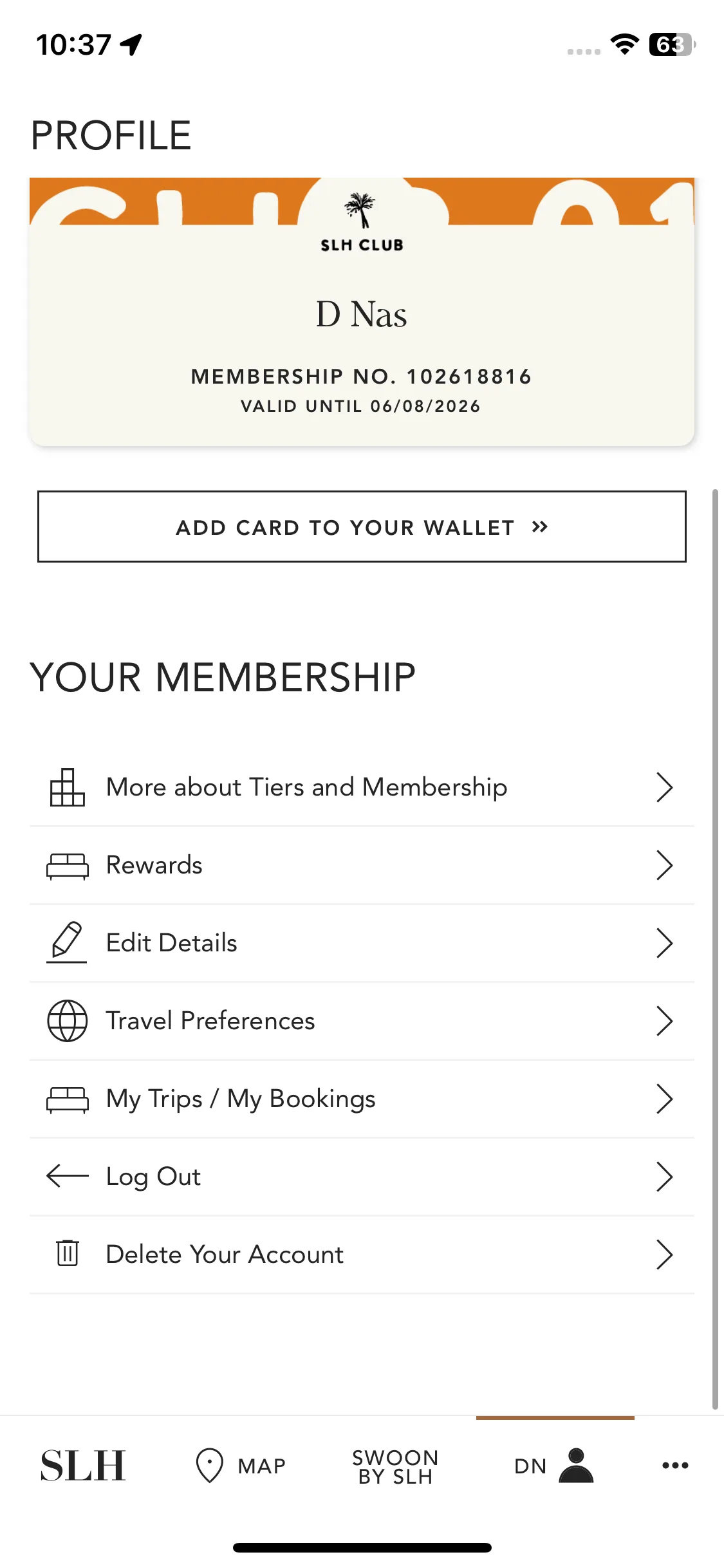Expand More about Tiers and Membership chevron

pos(665,787)
